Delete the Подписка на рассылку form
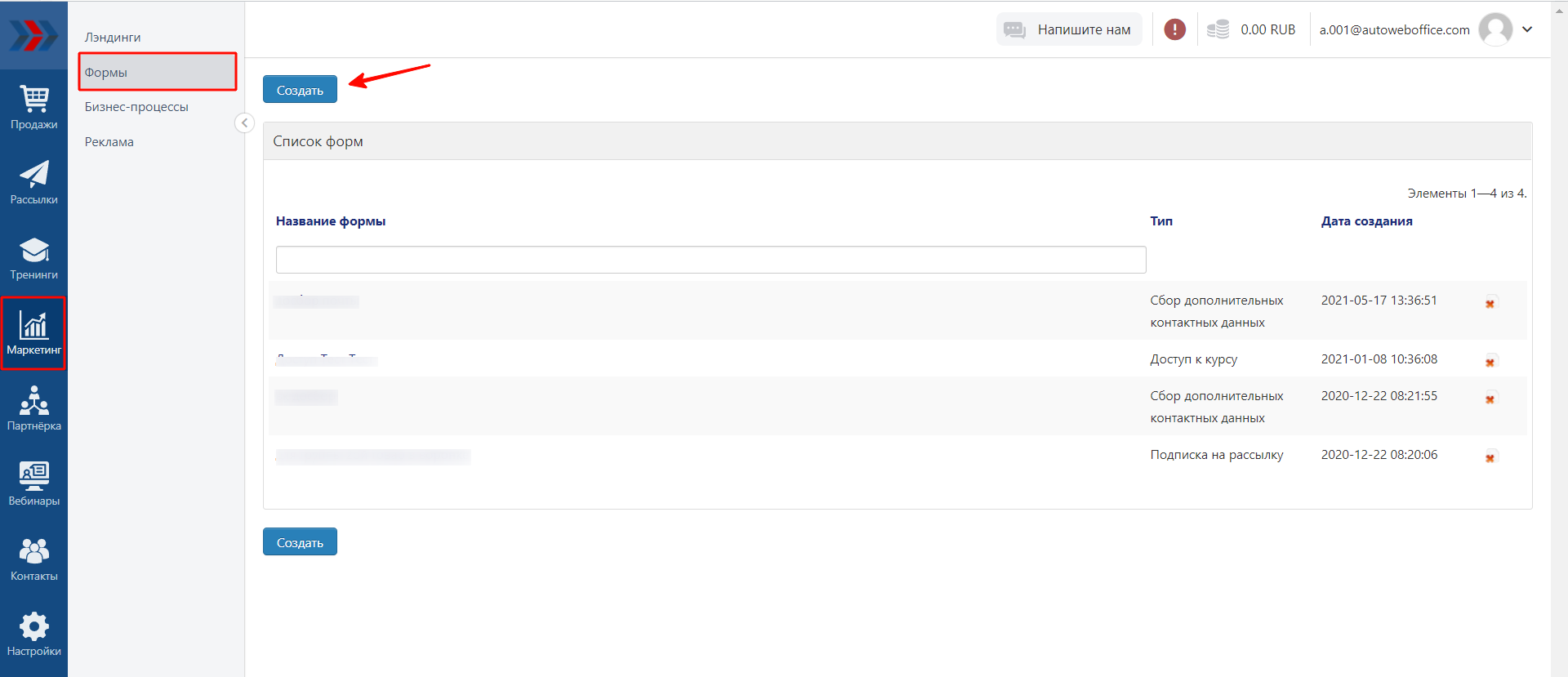This screenshot has width=1568, height=677. (x=1490, y=457)
